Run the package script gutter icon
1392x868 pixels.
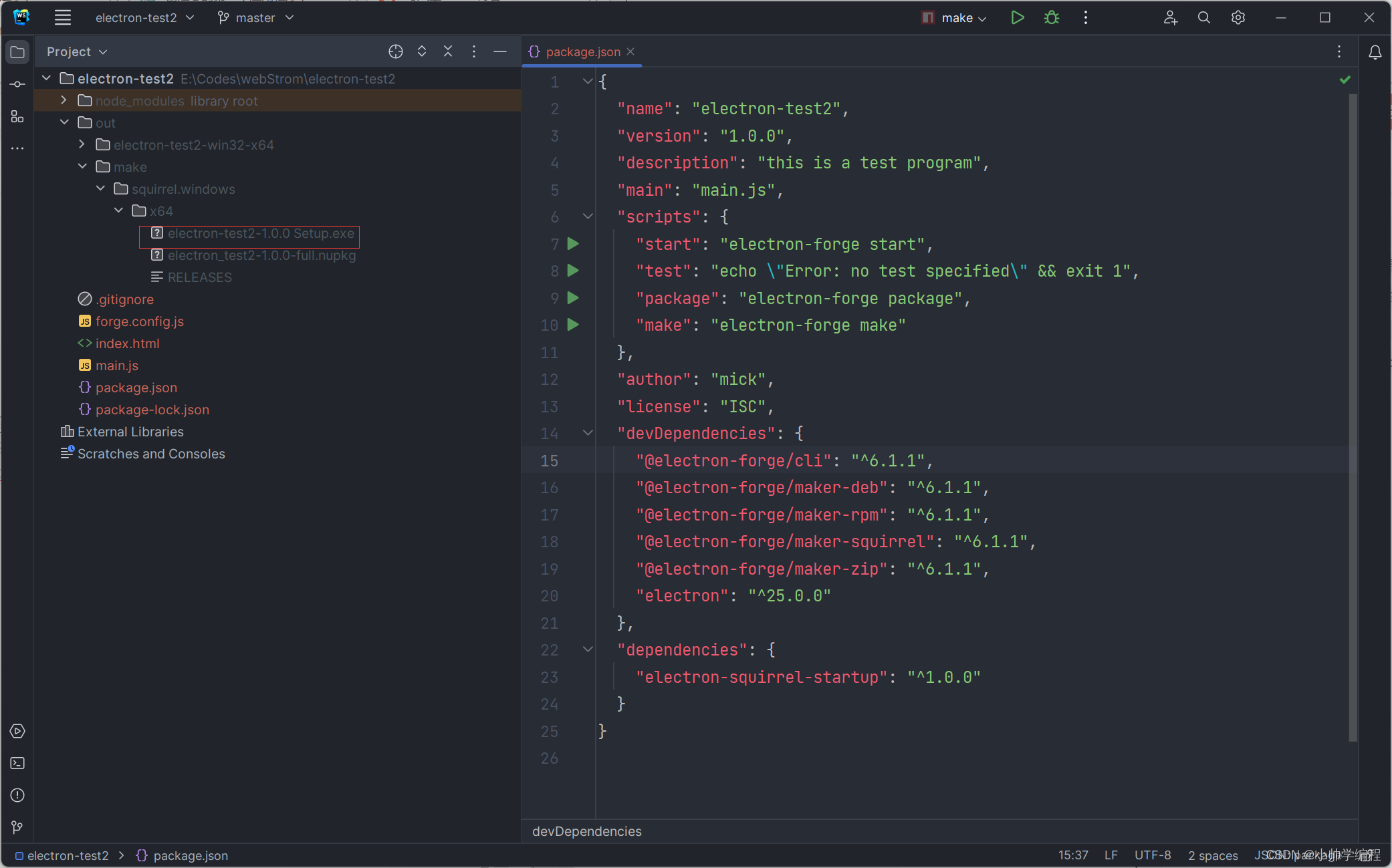click(x=573, y=298)
